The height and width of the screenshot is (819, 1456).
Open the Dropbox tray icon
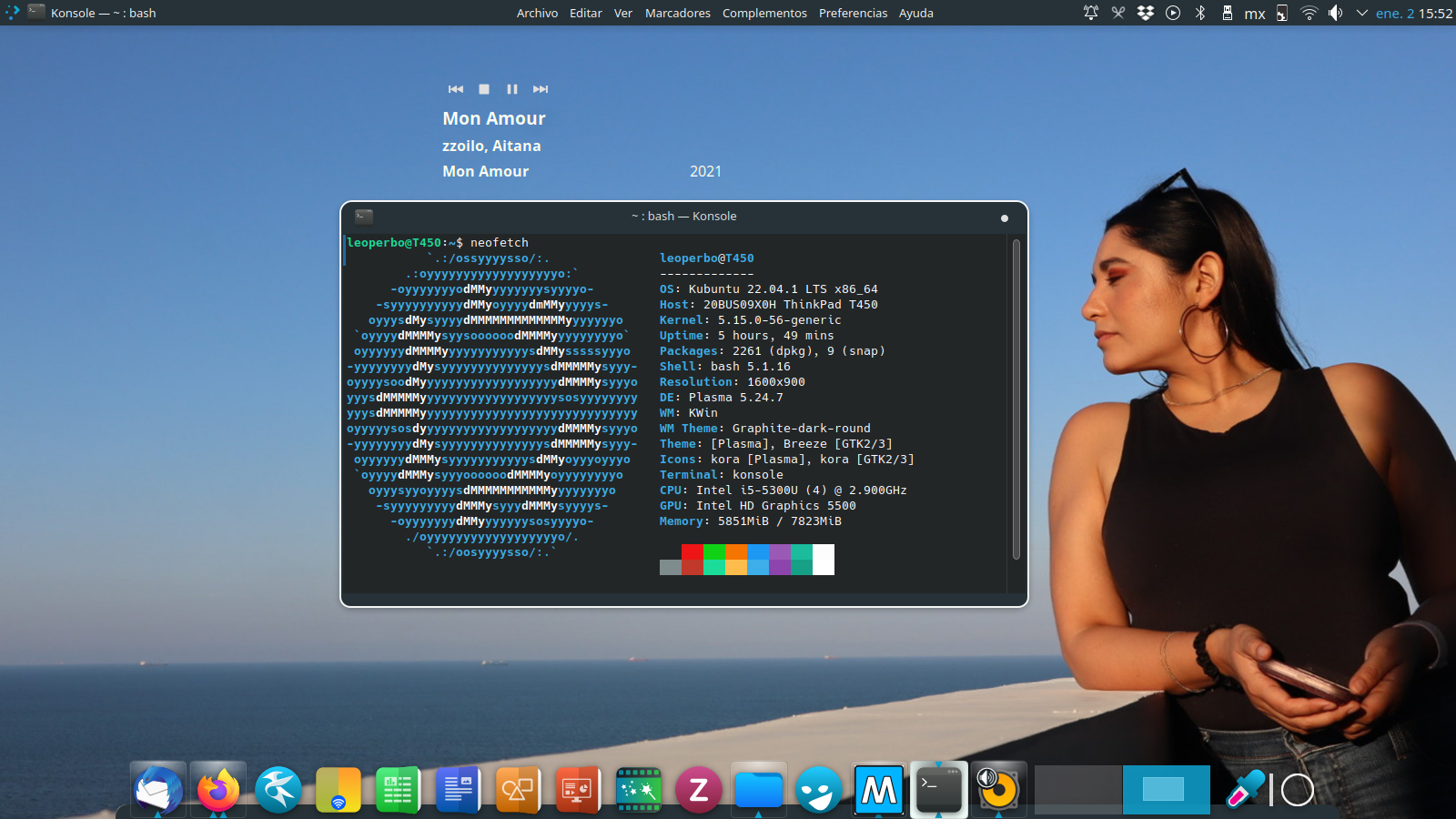click(1146, 13)
